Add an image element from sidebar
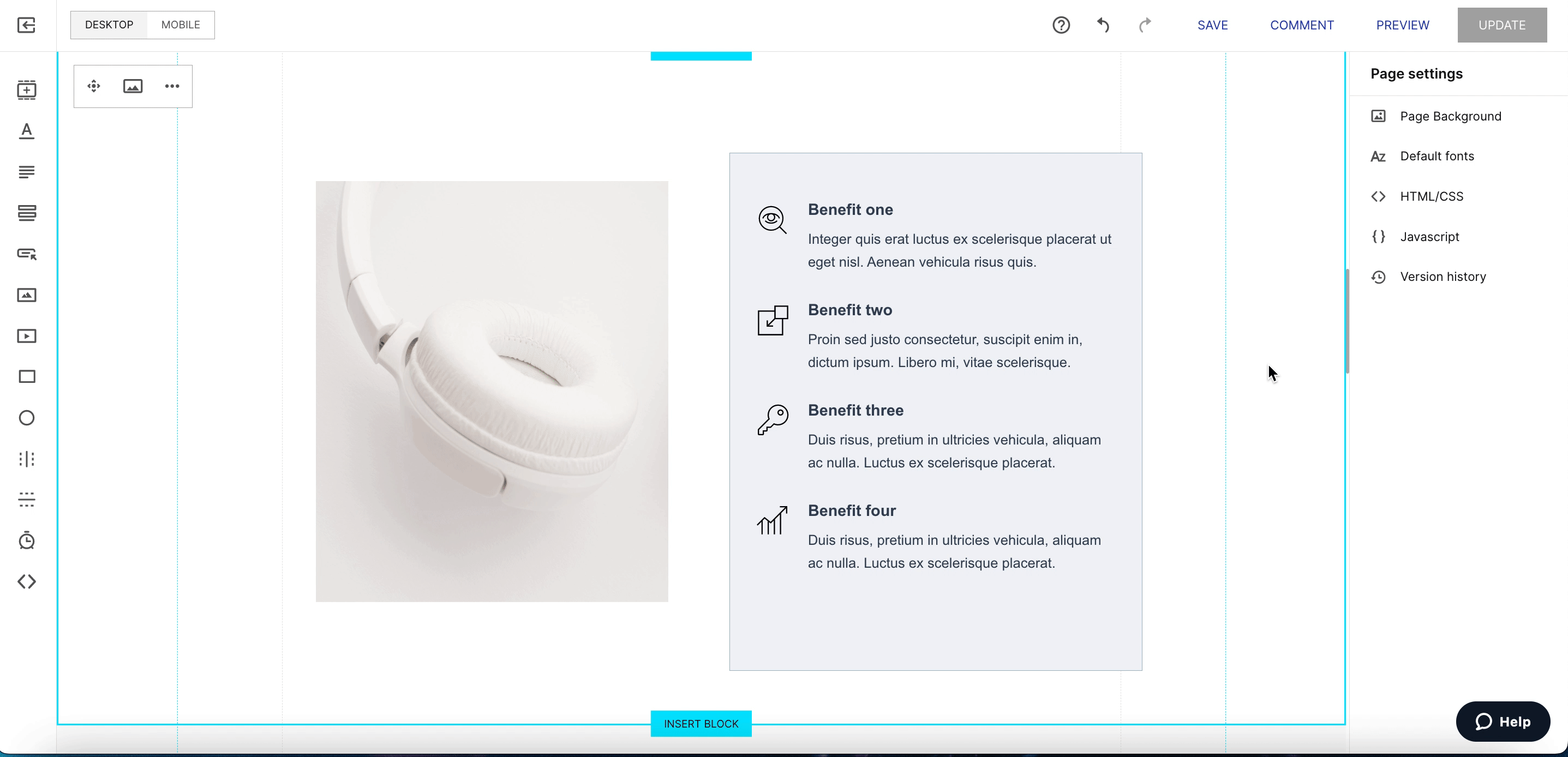 [27, 295]
